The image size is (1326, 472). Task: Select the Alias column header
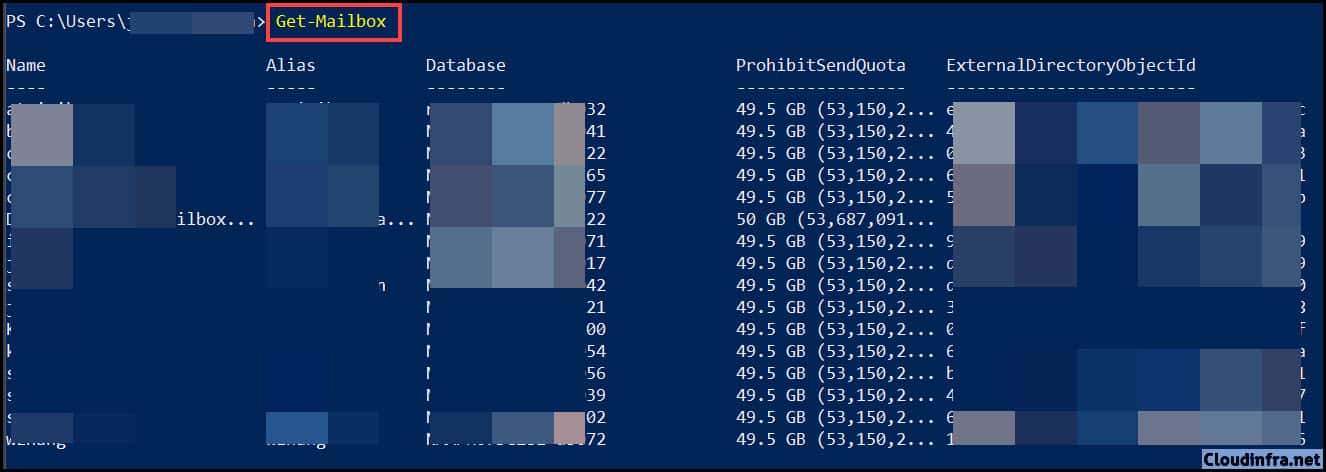pos(290,65)
